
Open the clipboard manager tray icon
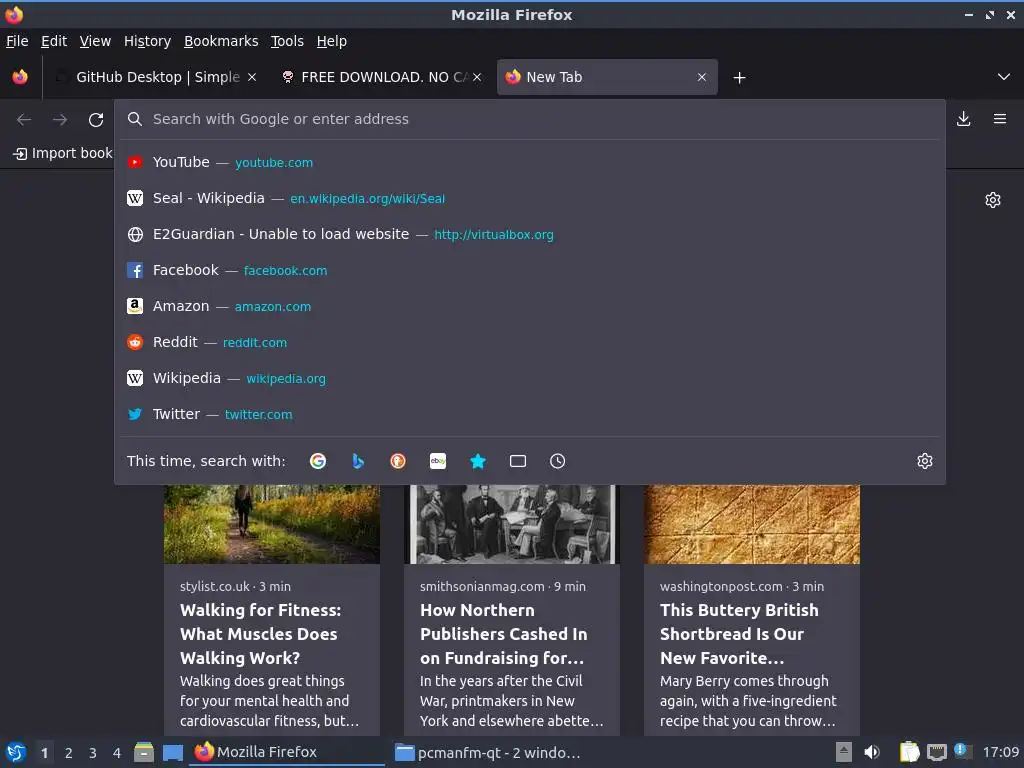click(x=909, y=752)
